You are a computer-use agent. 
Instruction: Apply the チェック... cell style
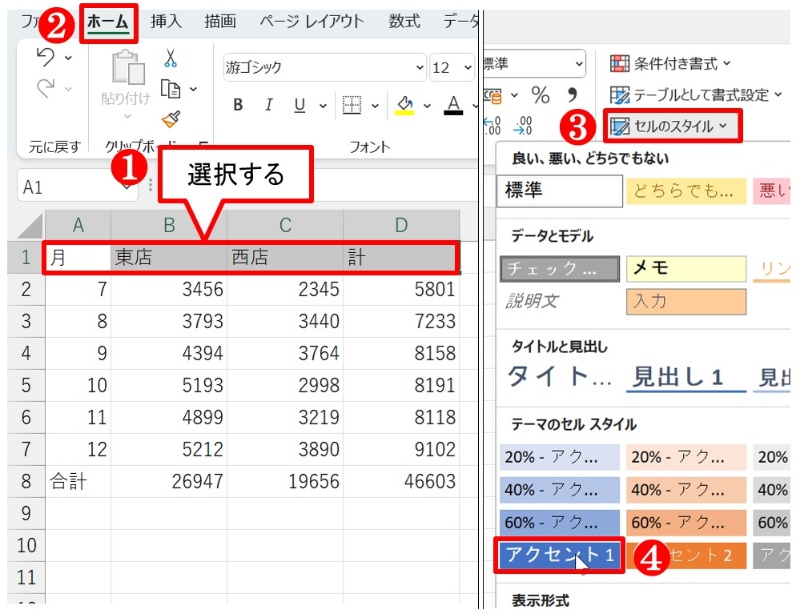pos(560,268)
